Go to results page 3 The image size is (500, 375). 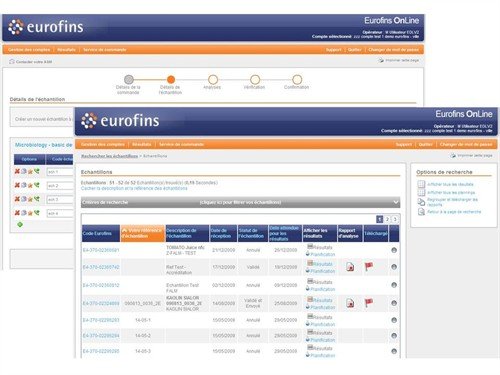pos(395,219)
